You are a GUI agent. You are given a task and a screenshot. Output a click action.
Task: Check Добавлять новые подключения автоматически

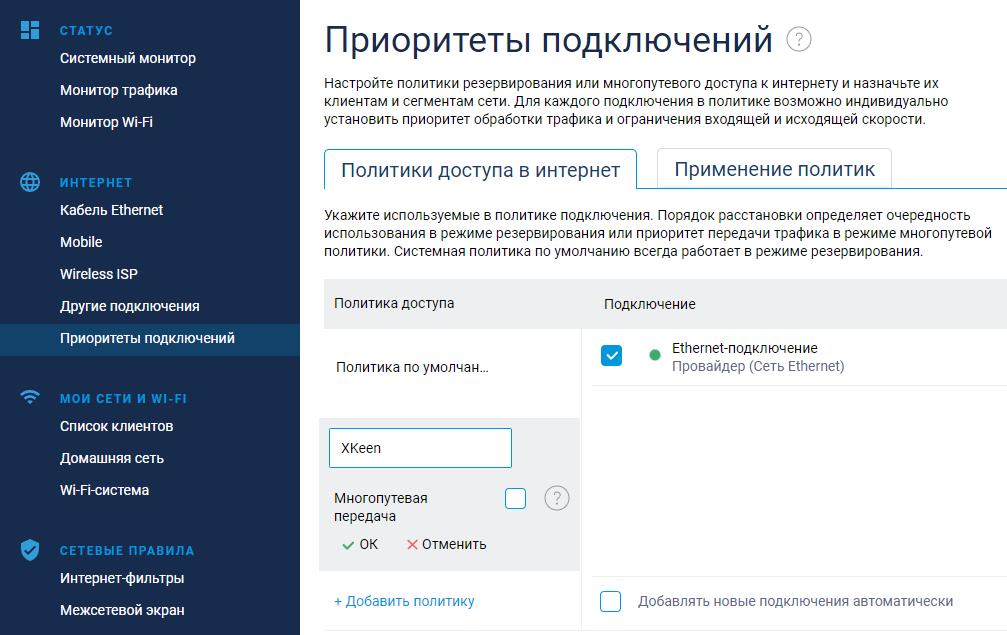(611, 601)
